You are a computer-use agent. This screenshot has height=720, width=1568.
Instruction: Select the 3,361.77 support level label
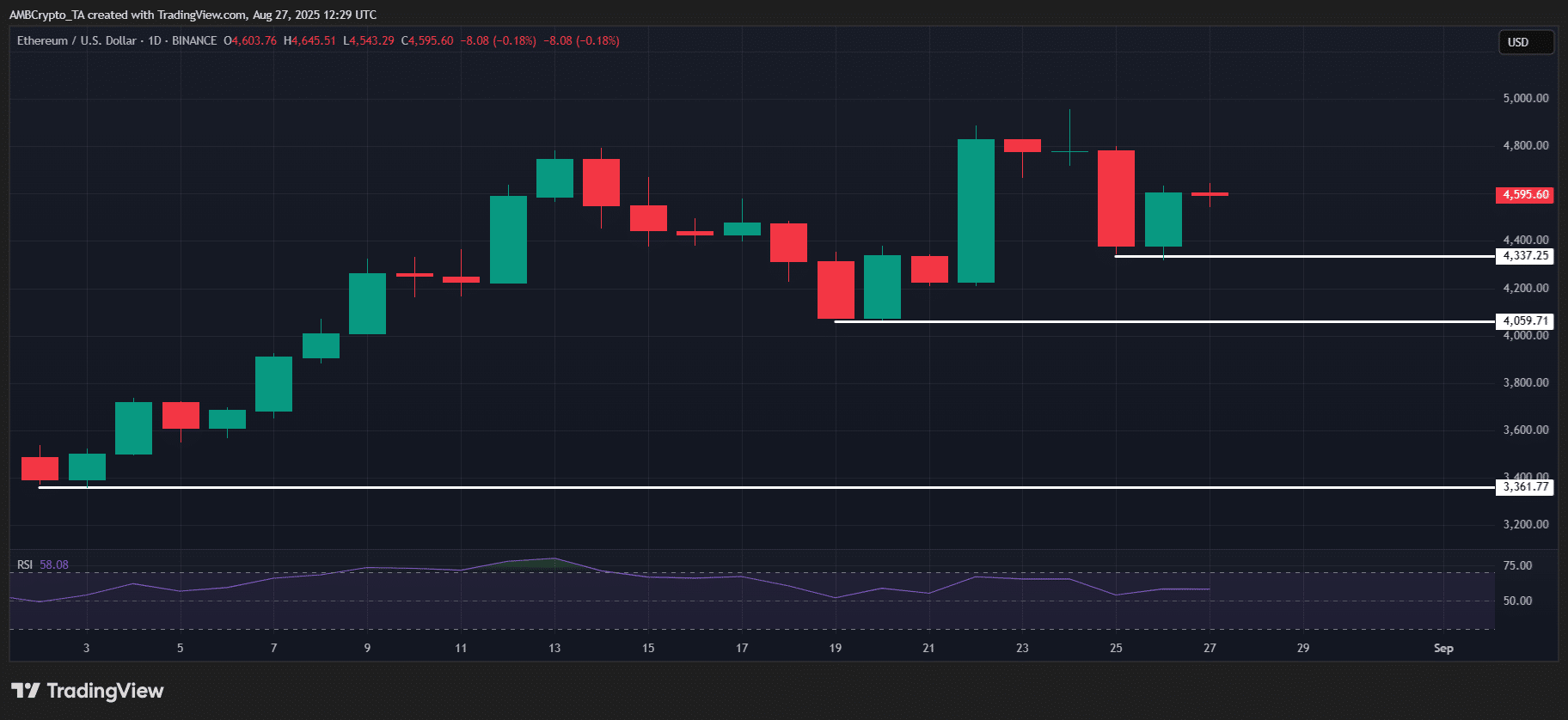[x=1525, y=487]
